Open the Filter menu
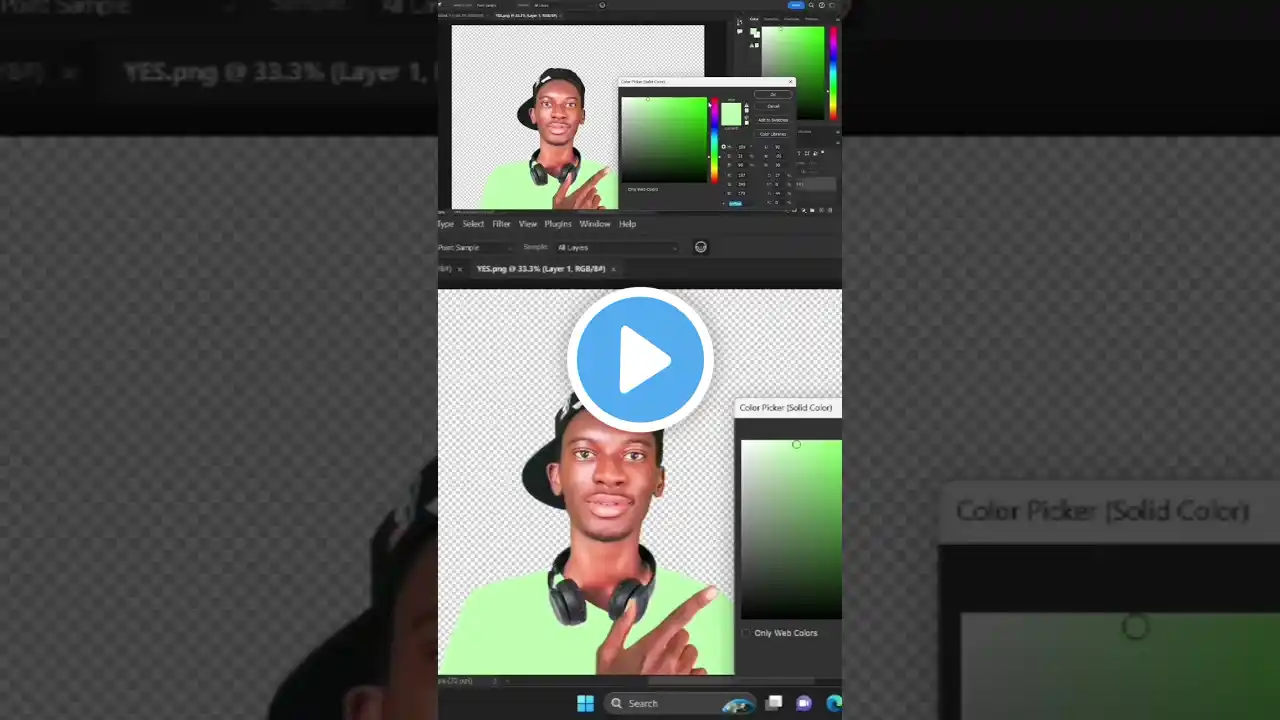 coord(501,223)
